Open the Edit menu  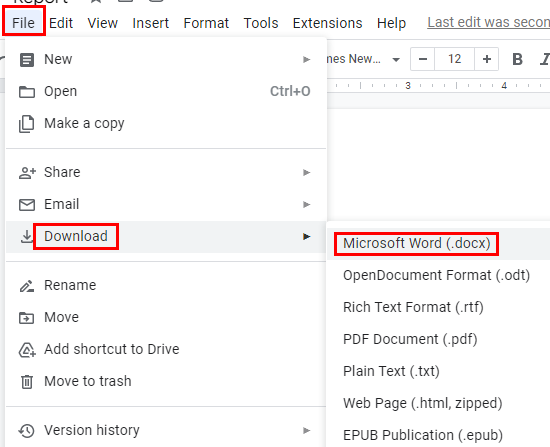(x=61, y=23)
